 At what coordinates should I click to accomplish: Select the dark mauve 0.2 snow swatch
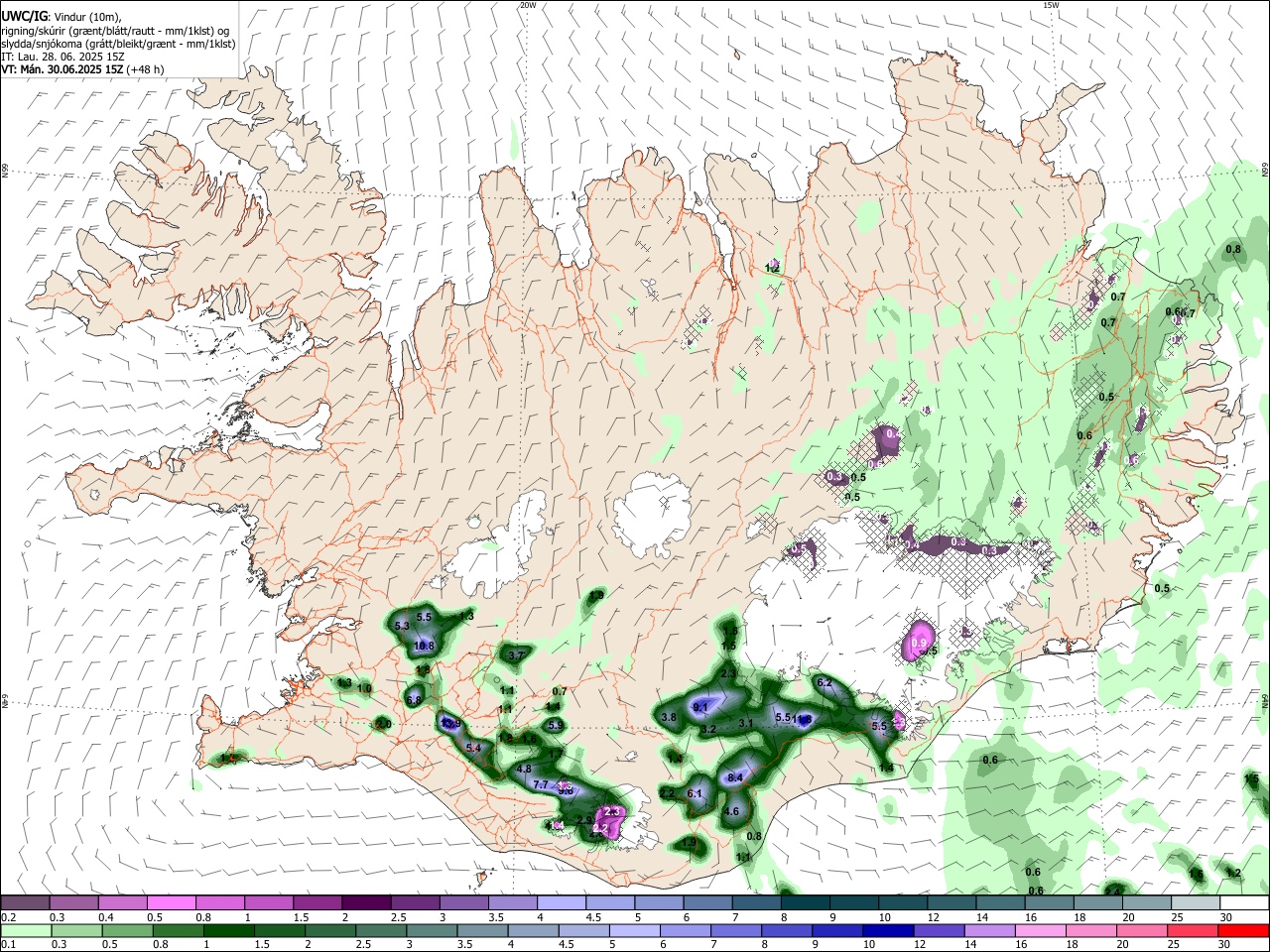coord(25,902)
